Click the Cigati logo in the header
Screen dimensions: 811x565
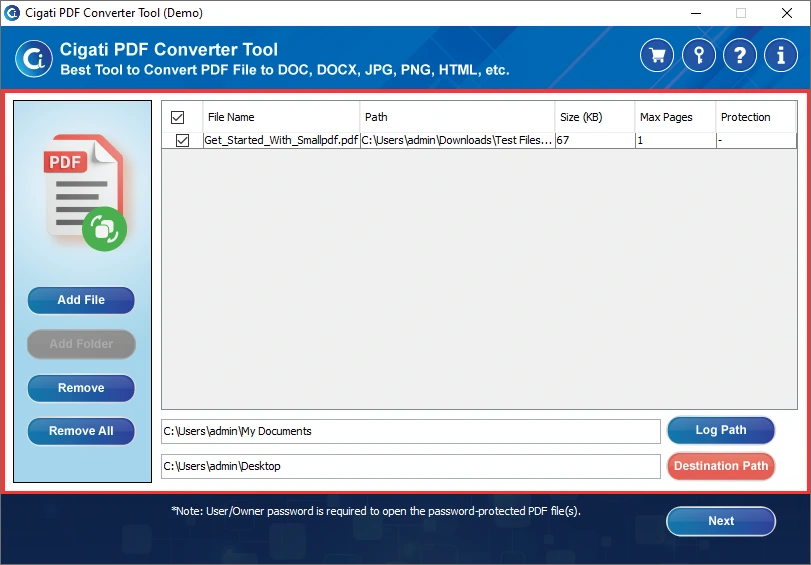click(x=34, y=58)
